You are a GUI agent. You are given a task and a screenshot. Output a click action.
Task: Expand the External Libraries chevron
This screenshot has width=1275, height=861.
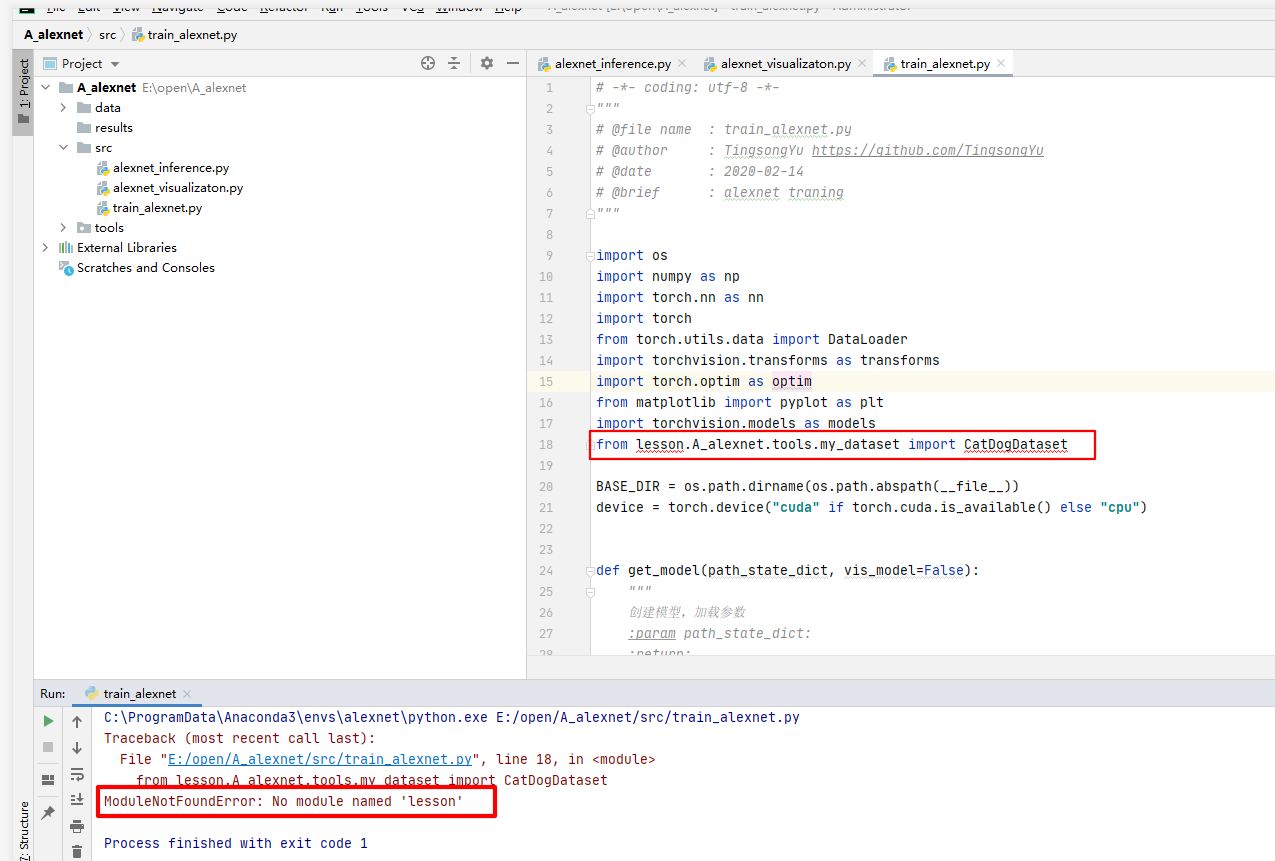click(46, 248)
